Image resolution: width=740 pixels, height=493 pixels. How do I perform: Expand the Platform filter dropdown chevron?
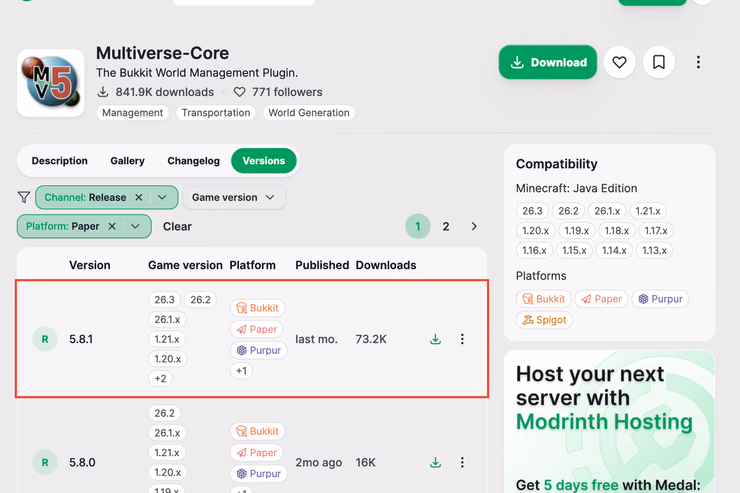(x=135, y=226)
